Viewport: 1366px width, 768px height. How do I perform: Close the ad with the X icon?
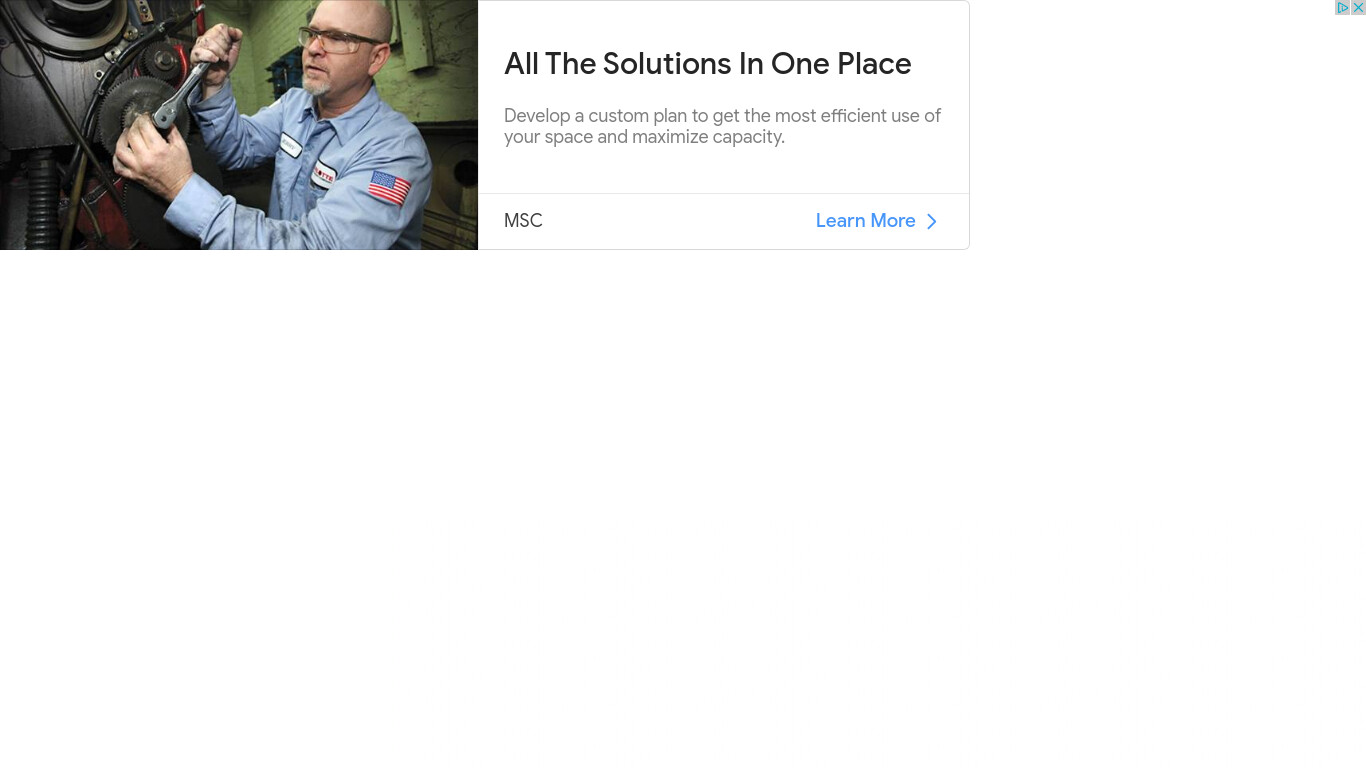tap(1358, 7)
